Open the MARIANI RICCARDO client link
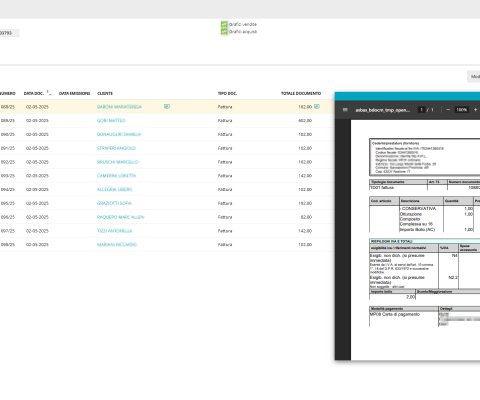This screenshot has height=400, width=480. pyautogui.click(x=117, y=244)
